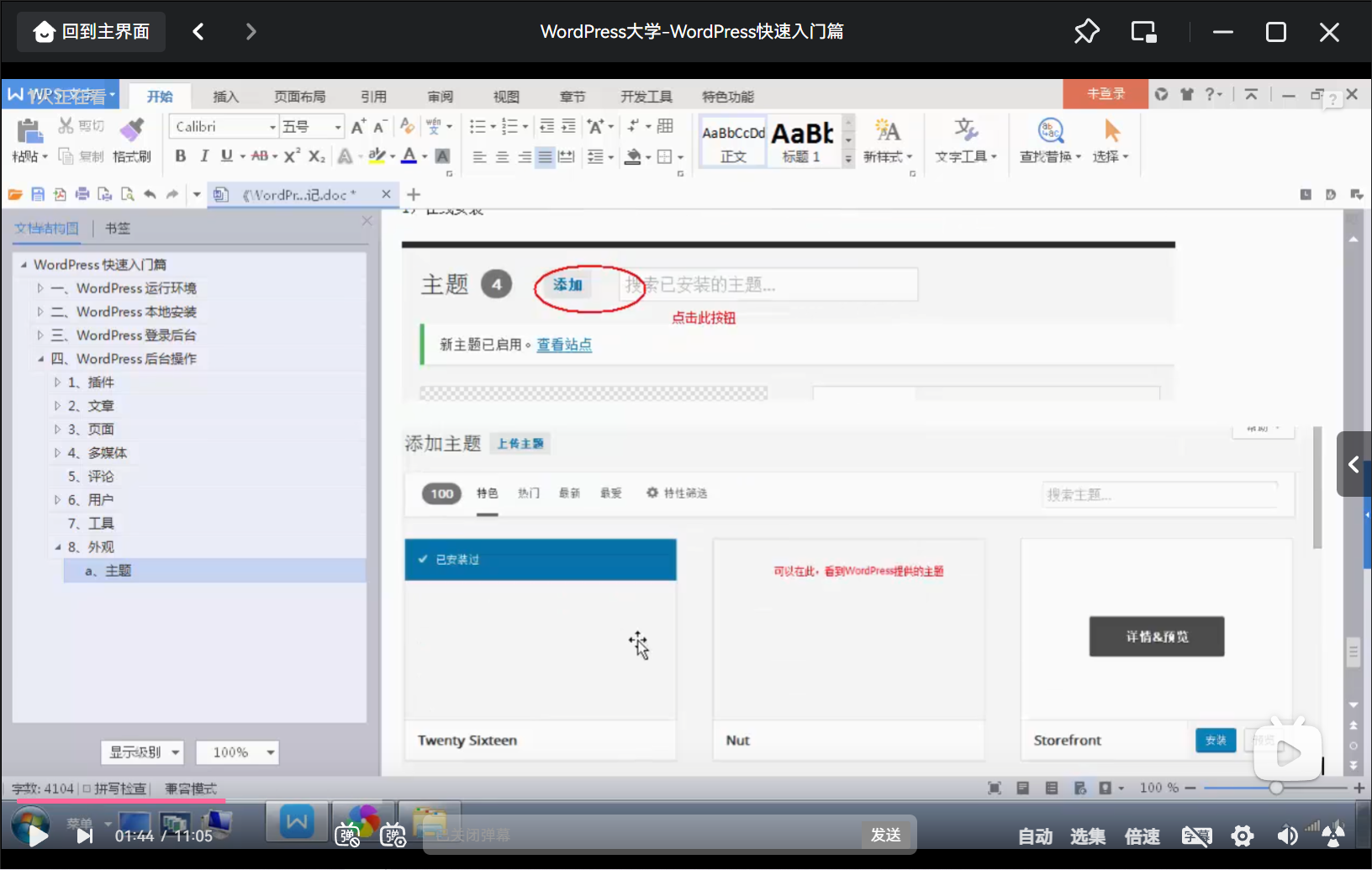
Task: Click the Italic I icon
Action: point(203,156)
